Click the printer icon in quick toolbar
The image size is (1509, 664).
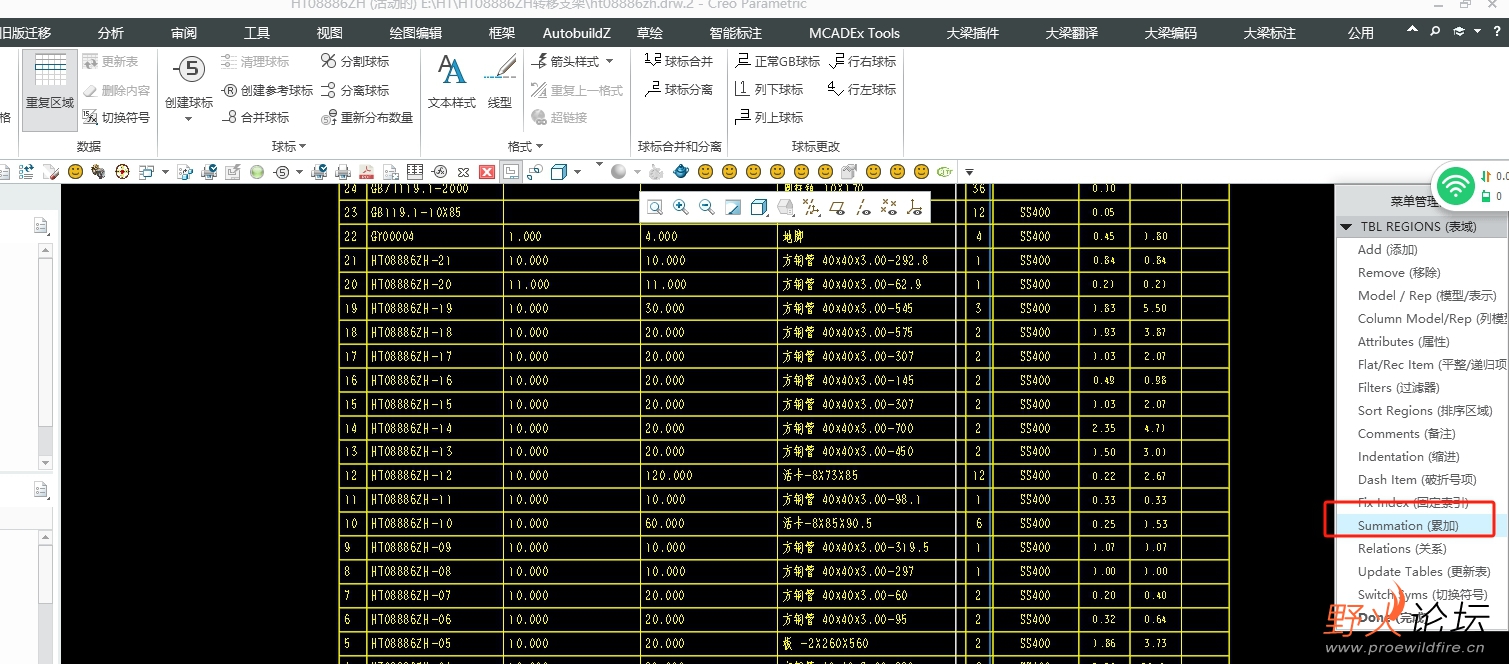343,172
